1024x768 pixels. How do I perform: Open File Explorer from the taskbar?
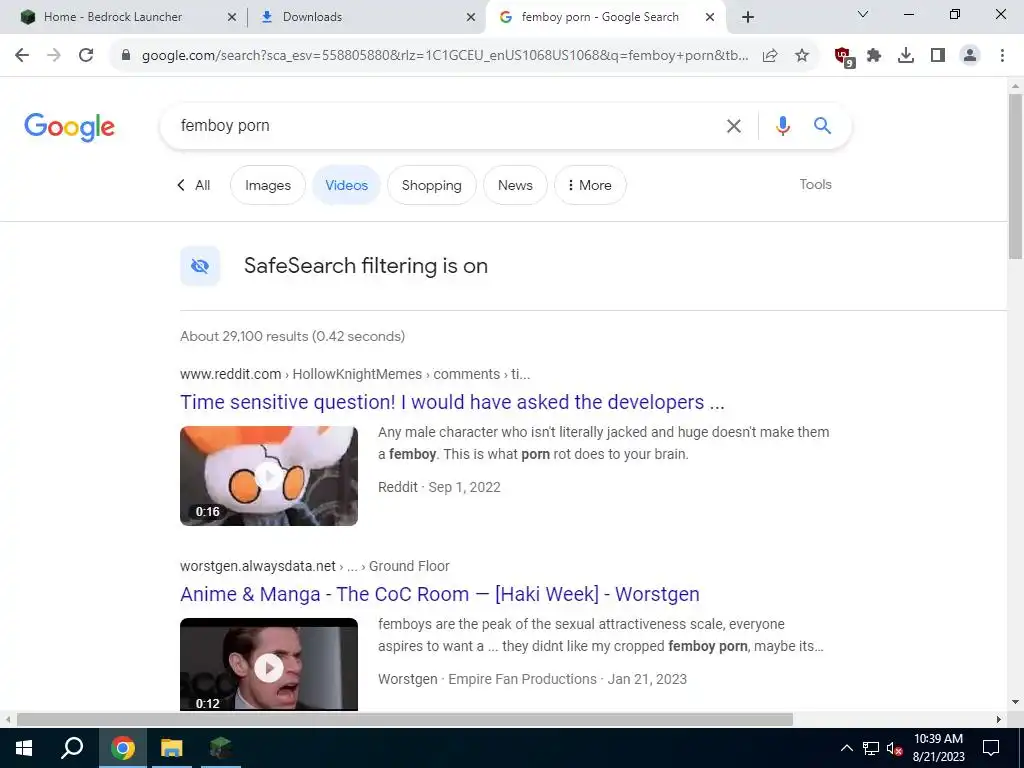(172, 748)
